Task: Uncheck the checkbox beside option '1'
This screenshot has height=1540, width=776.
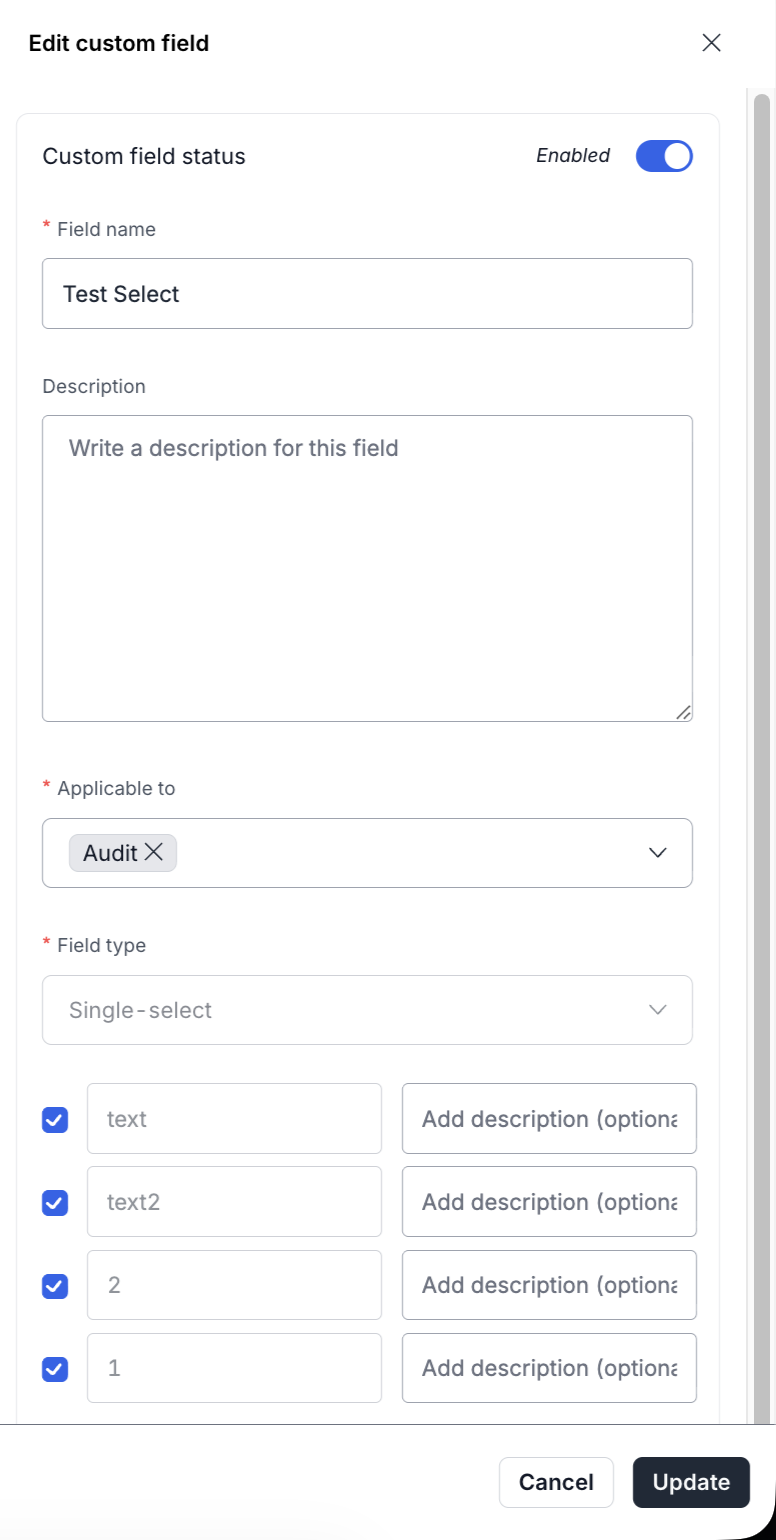Action: 55,1368
